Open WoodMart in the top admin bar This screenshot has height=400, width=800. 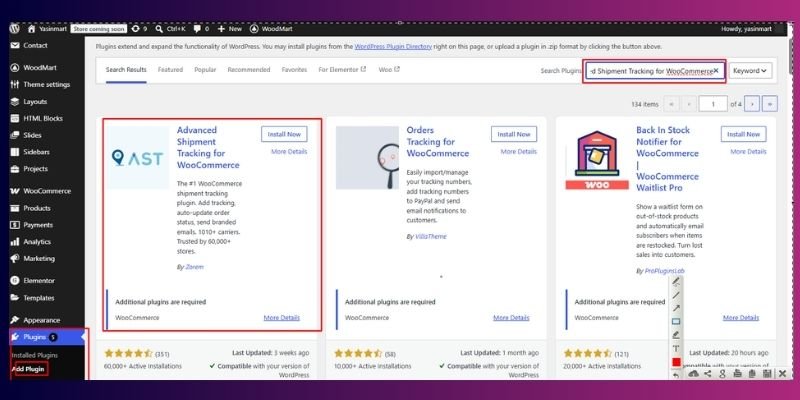coord(271,29)
